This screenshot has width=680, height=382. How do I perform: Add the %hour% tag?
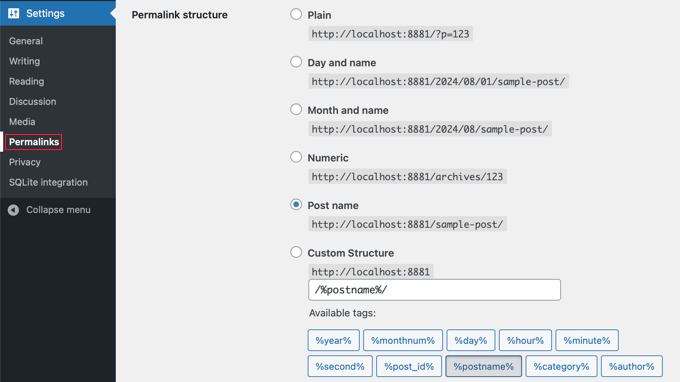[x=525, y=340]
